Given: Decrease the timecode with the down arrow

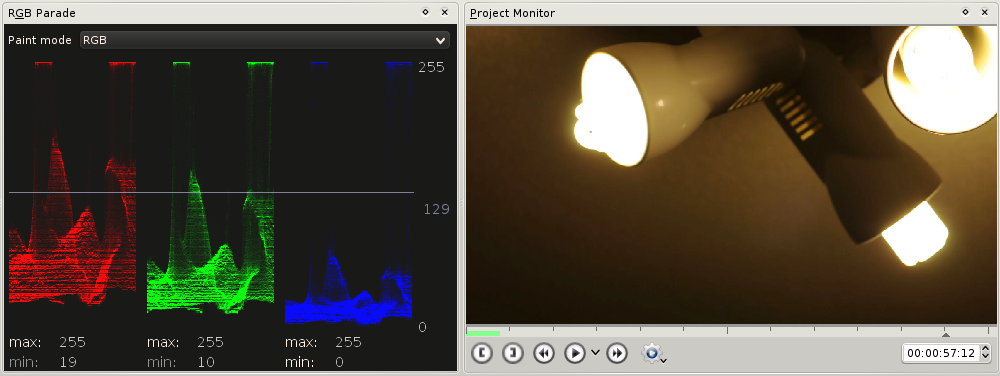Looking at the screenshot, I should point(985,357).
